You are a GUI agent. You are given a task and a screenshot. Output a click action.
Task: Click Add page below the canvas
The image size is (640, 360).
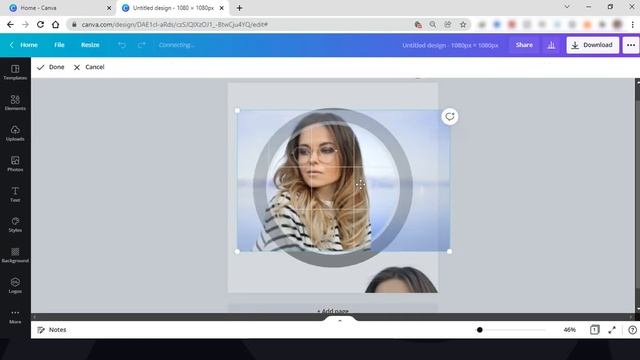(x=333, y=311)
